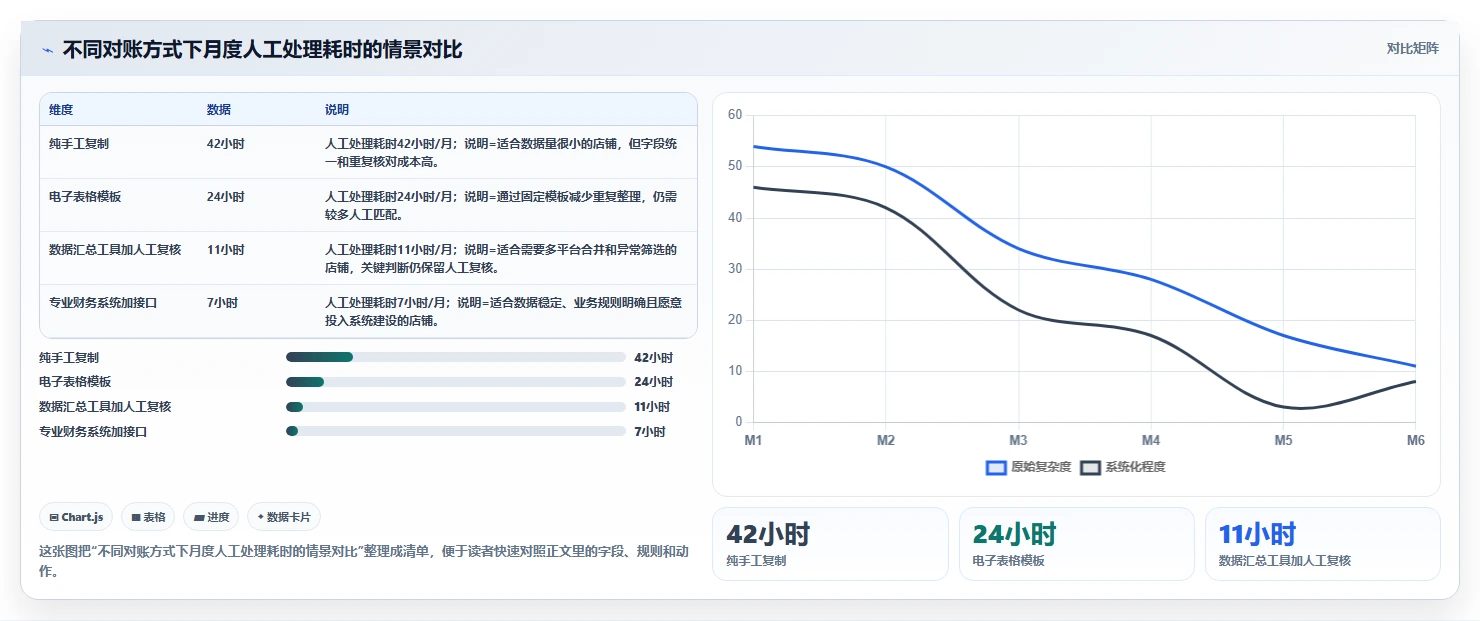The height and width of the screenshot is (621, 1480).
Task: Click the M6 axis label on chart
Action: (x=1416, y=440)
